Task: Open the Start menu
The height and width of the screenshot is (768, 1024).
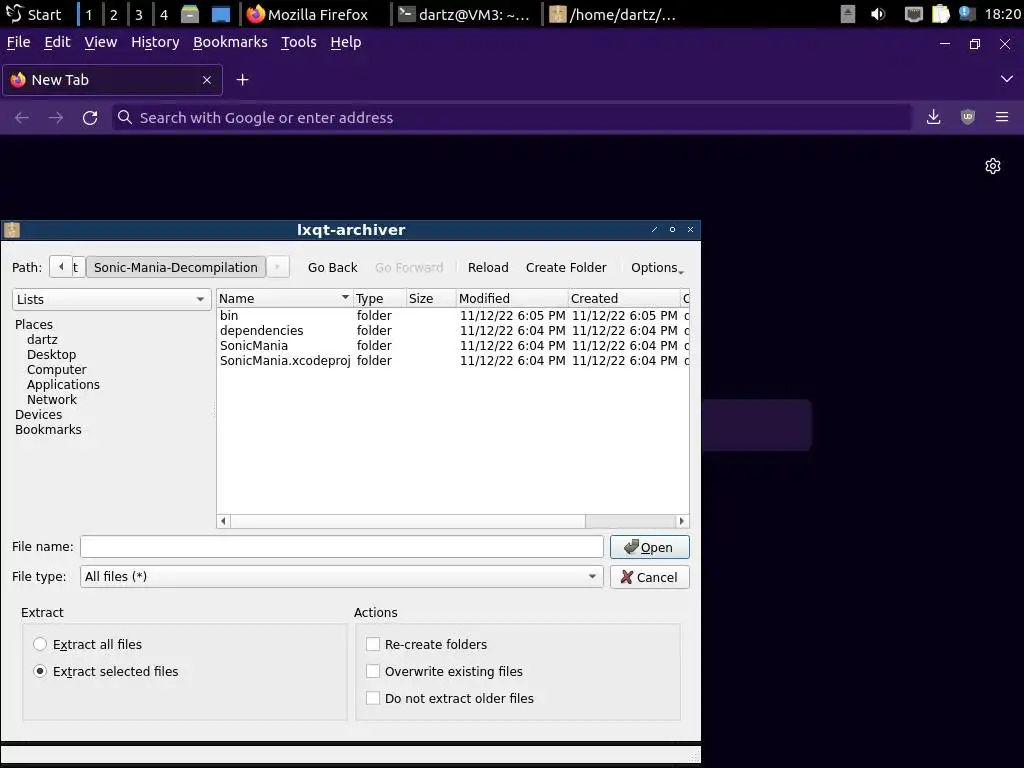Action: pos(34,14)
